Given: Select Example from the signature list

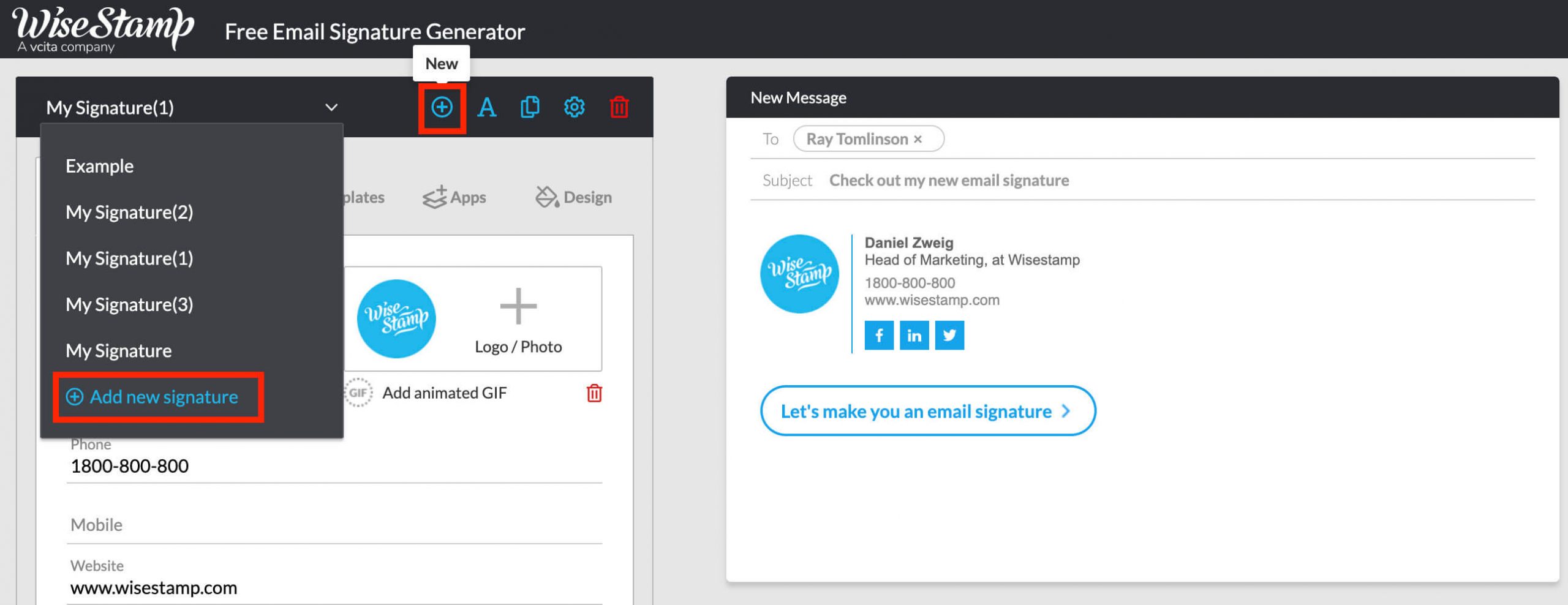Looking at the screenshot, I should click(x=100, y=165).
